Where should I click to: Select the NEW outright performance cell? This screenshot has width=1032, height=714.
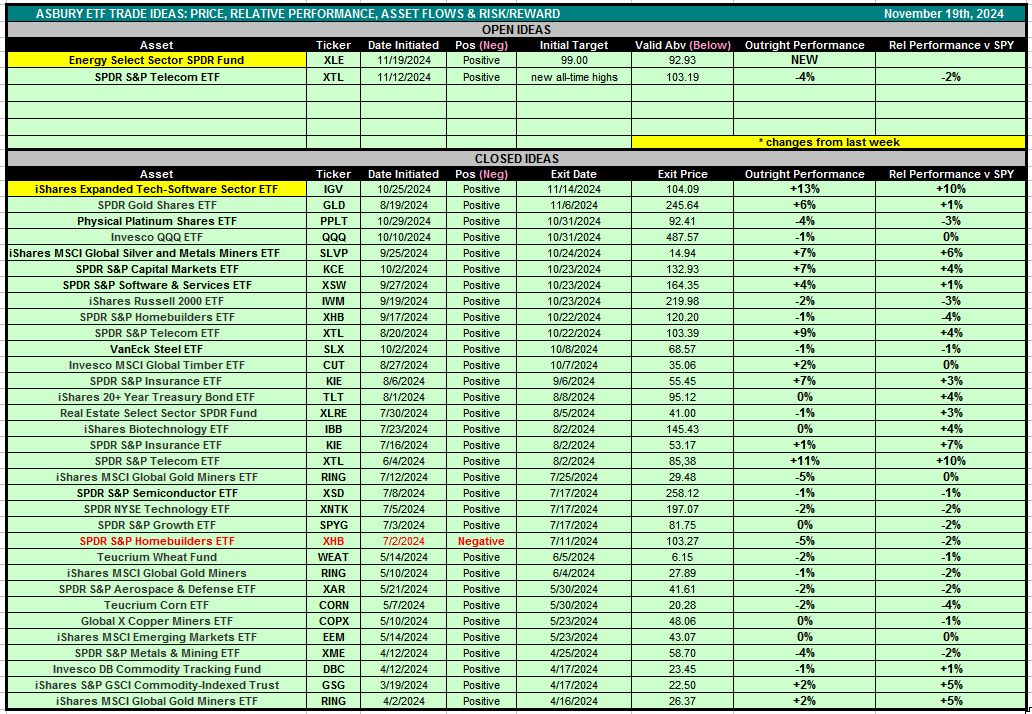(804, 60)
